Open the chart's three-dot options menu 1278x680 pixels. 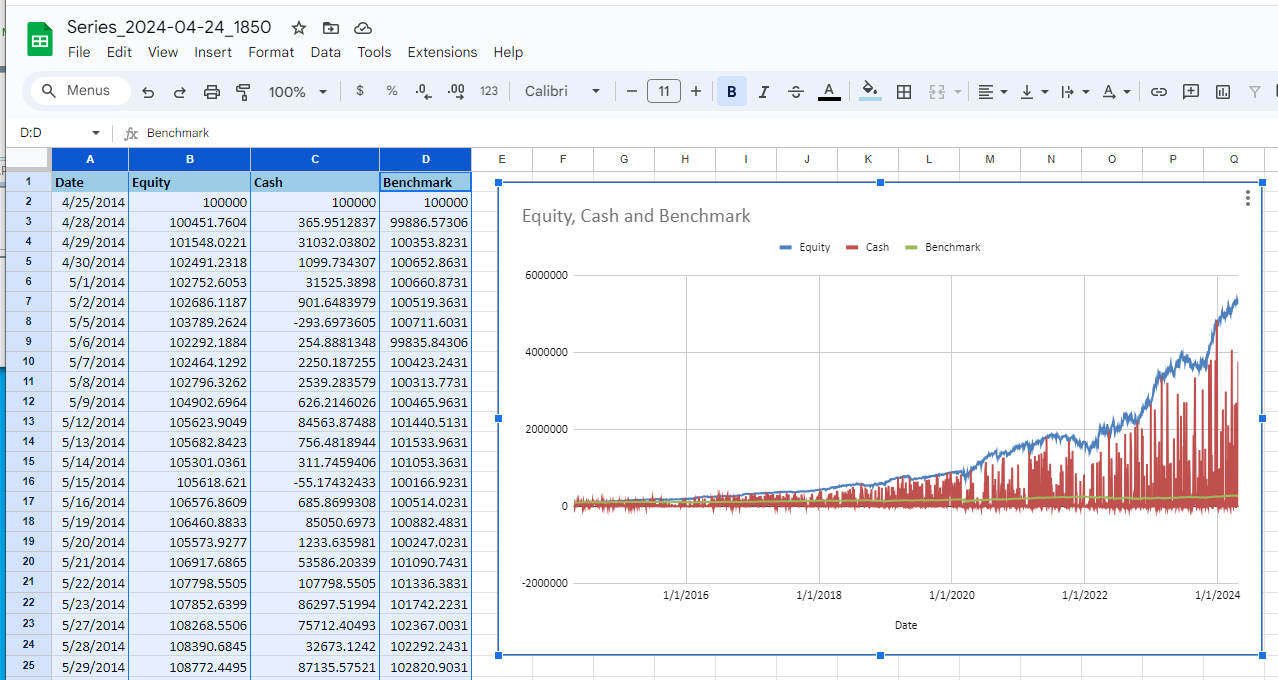(1247, 198)
